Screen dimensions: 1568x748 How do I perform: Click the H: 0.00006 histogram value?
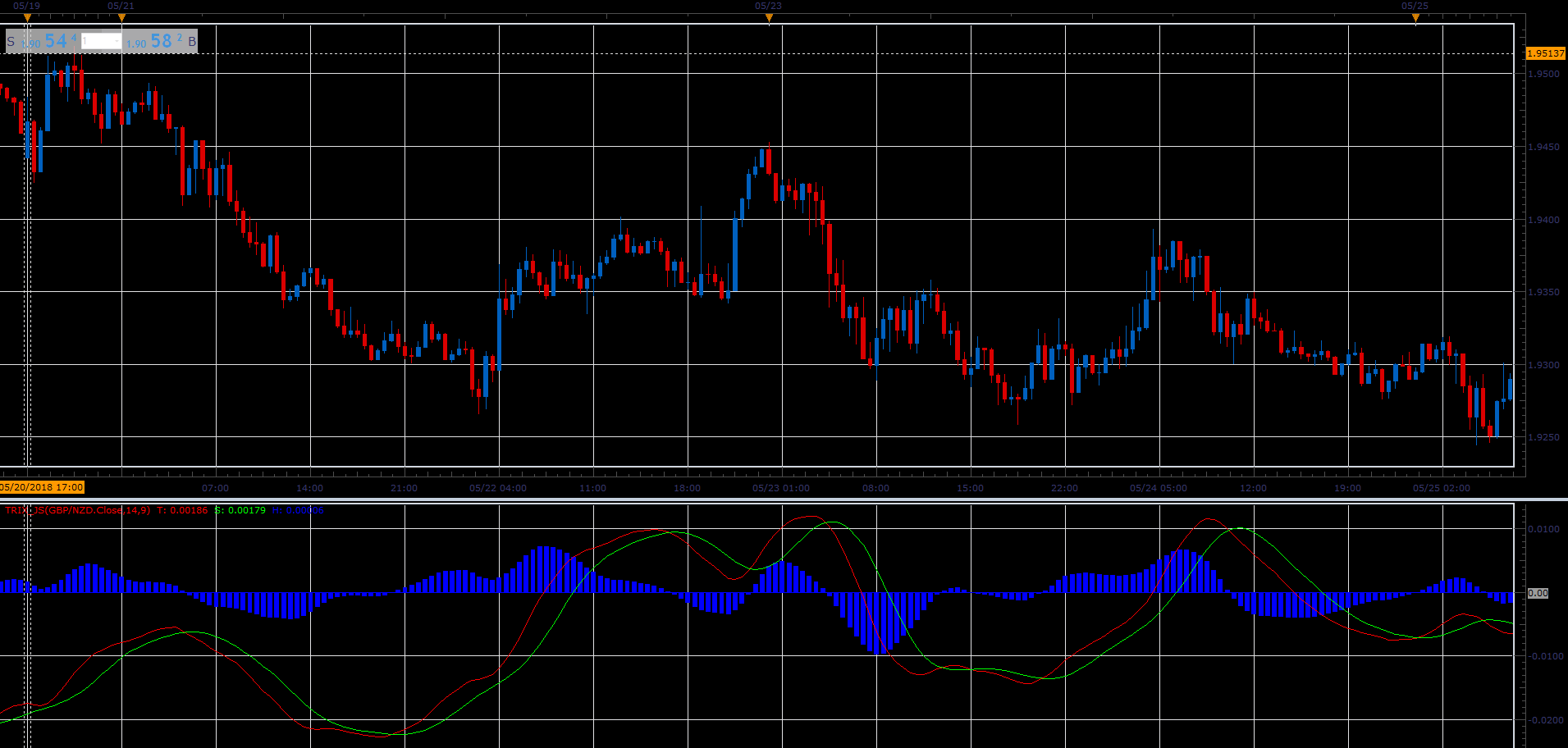[298, 510]
